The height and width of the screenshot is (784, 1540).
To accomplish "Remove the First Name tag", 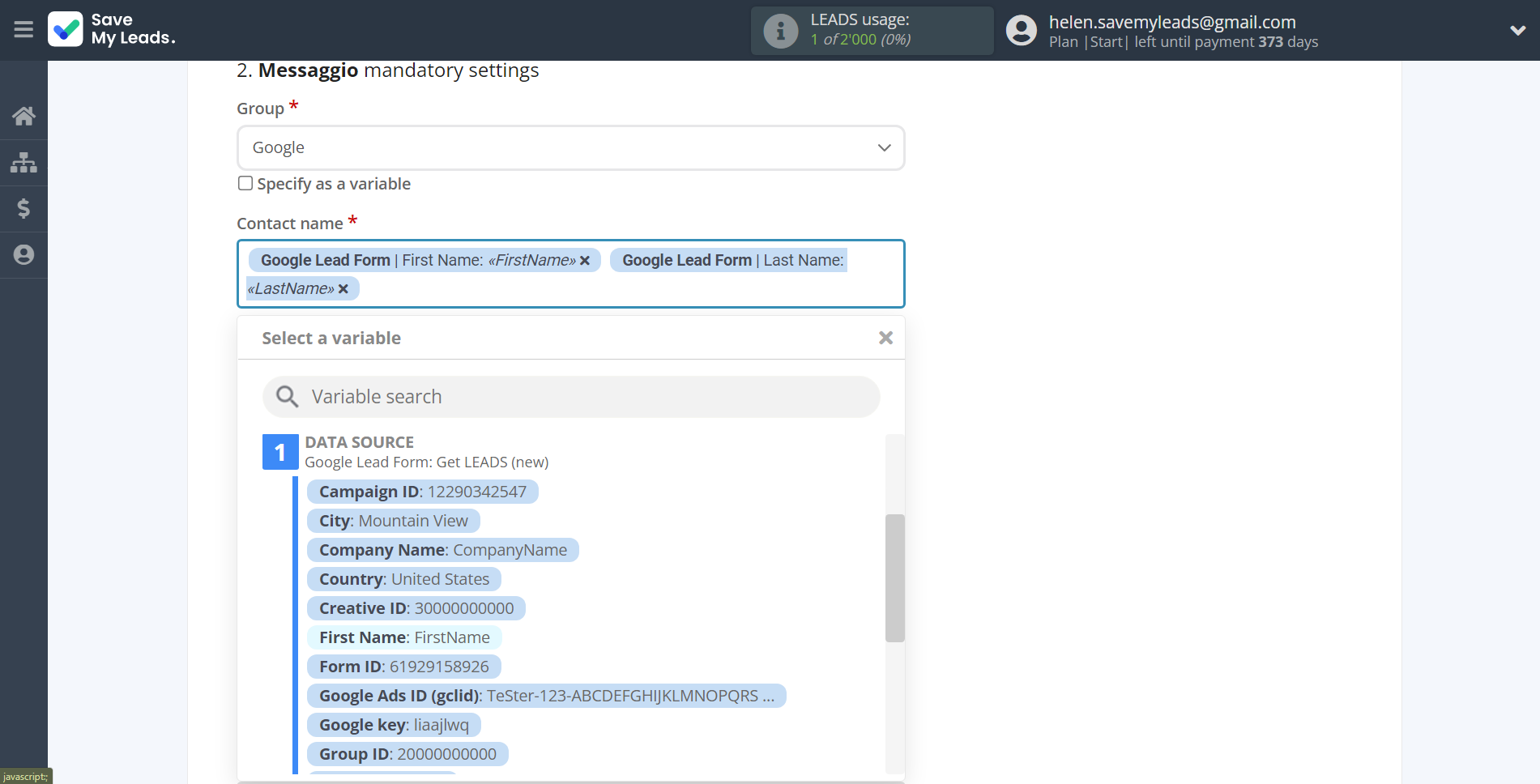I will click(585, 261).
